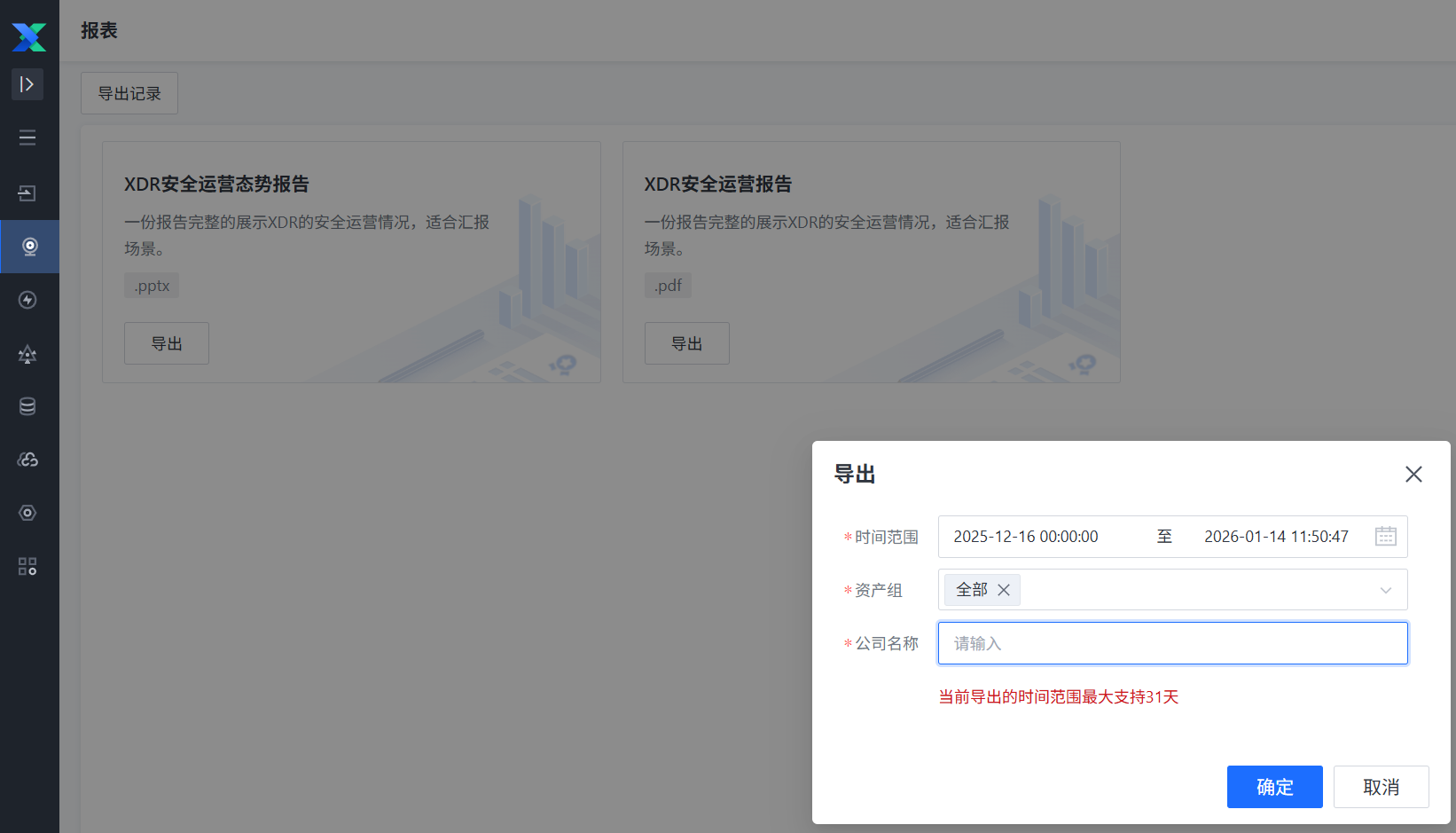Close the 导出 dialog

tap(1413, 475)
